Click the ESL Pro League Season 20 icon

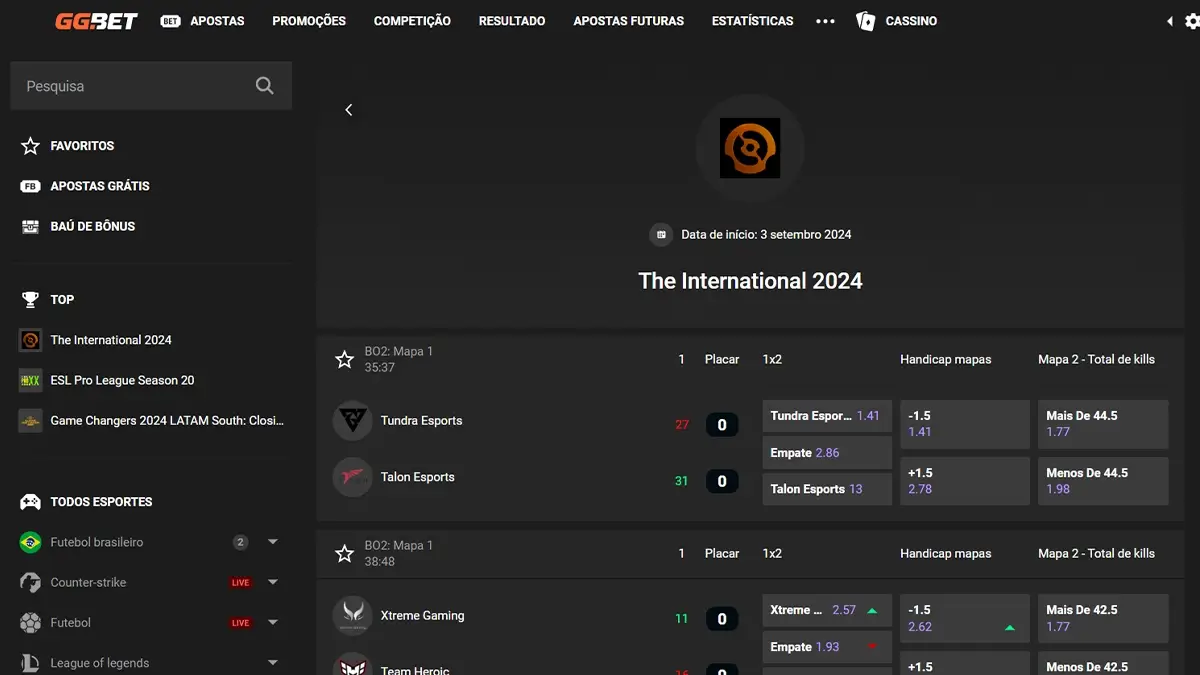coord(30,380)
